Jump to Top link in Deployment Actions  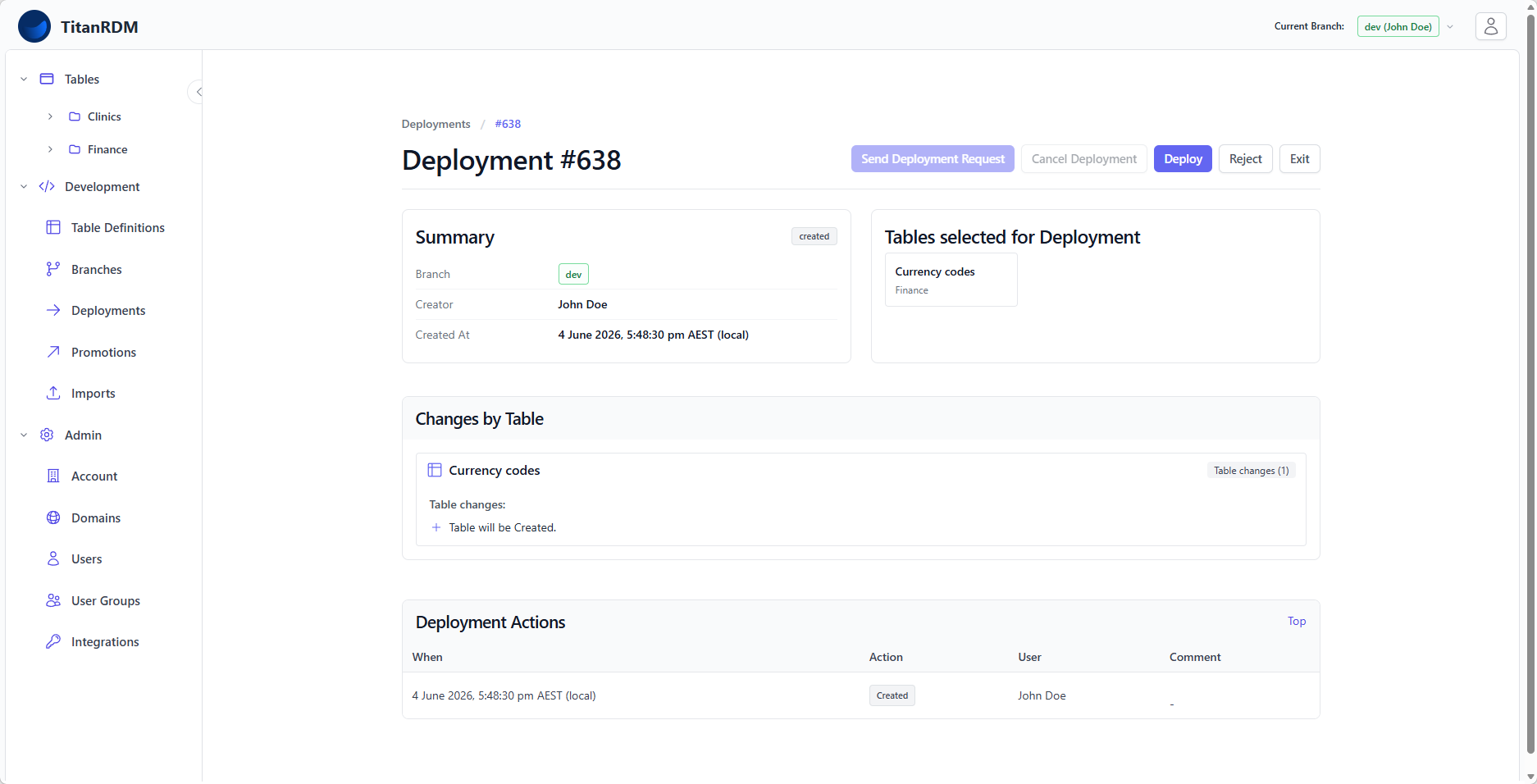(1296, 621)
